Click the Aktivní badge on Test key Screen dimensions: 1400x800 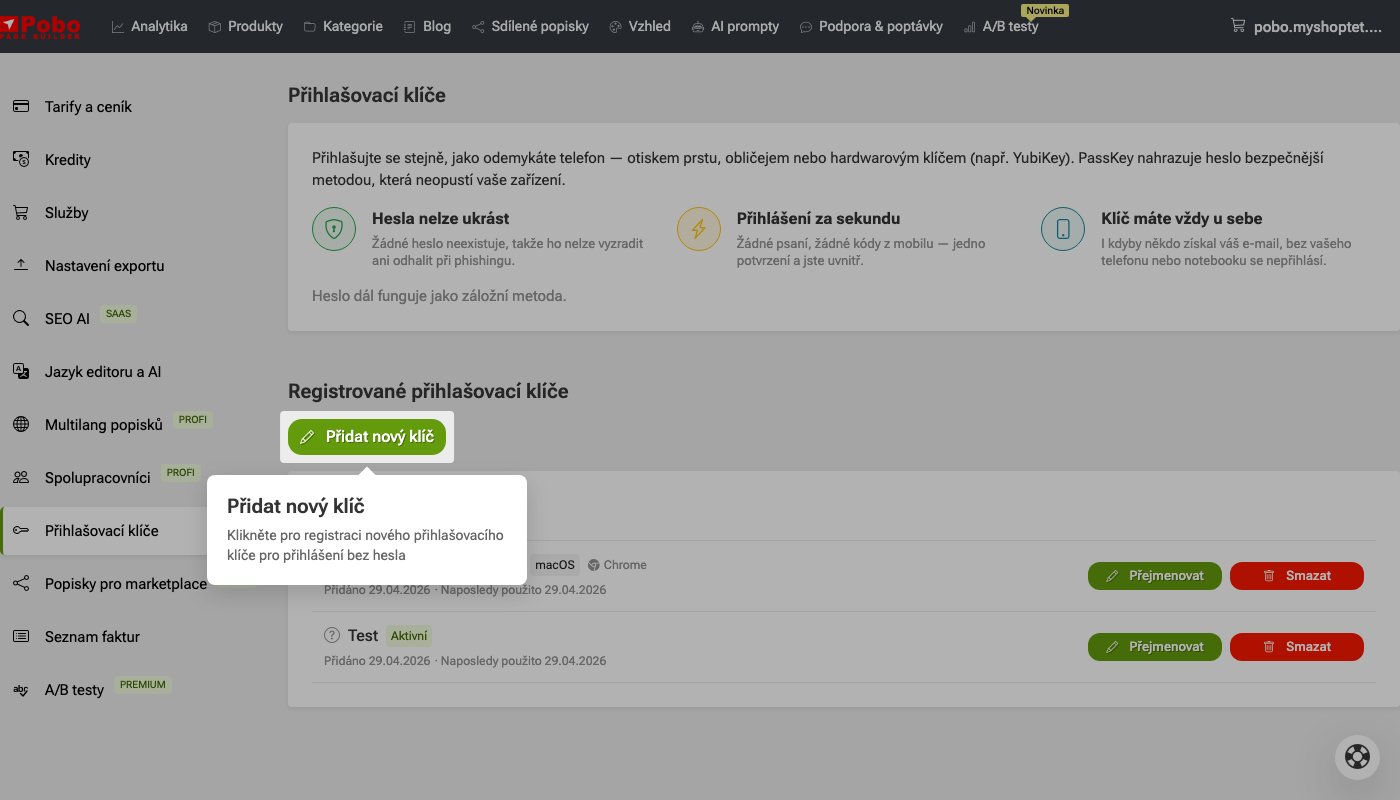(x=409, y=635)
